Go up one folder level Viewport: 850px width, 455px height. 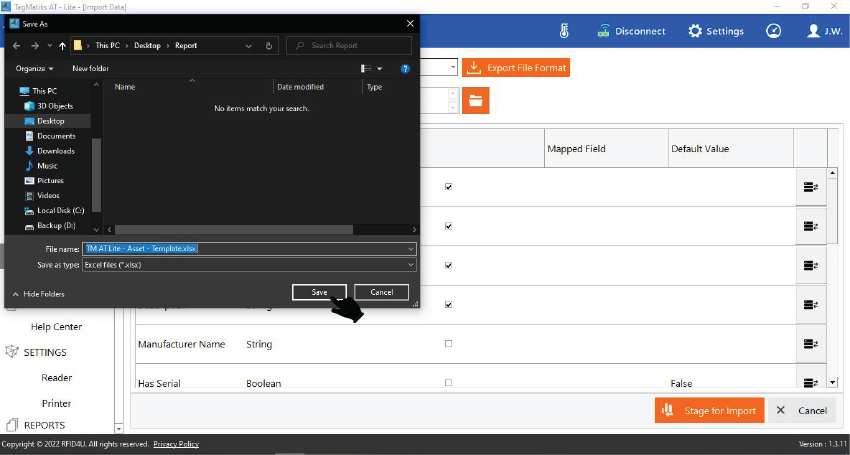62,46
